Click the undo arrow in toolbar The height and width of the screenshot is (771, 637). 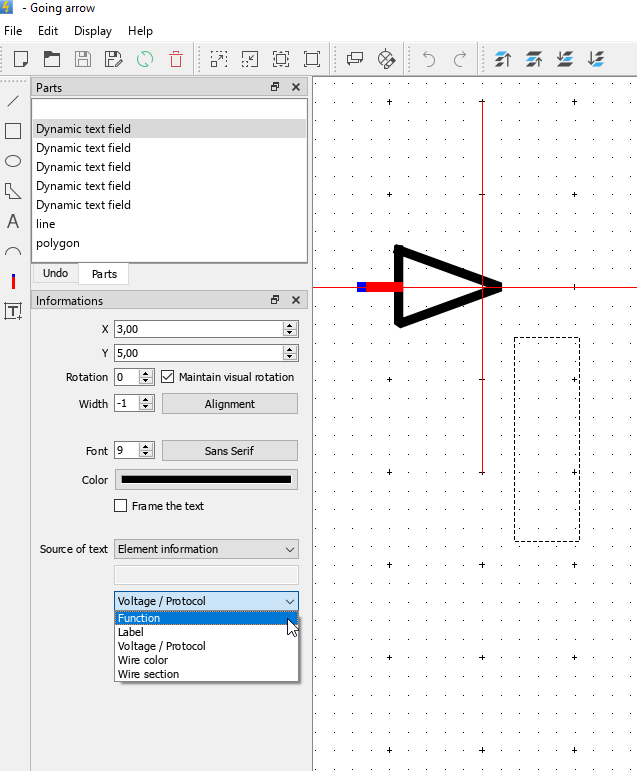[429, 59]
